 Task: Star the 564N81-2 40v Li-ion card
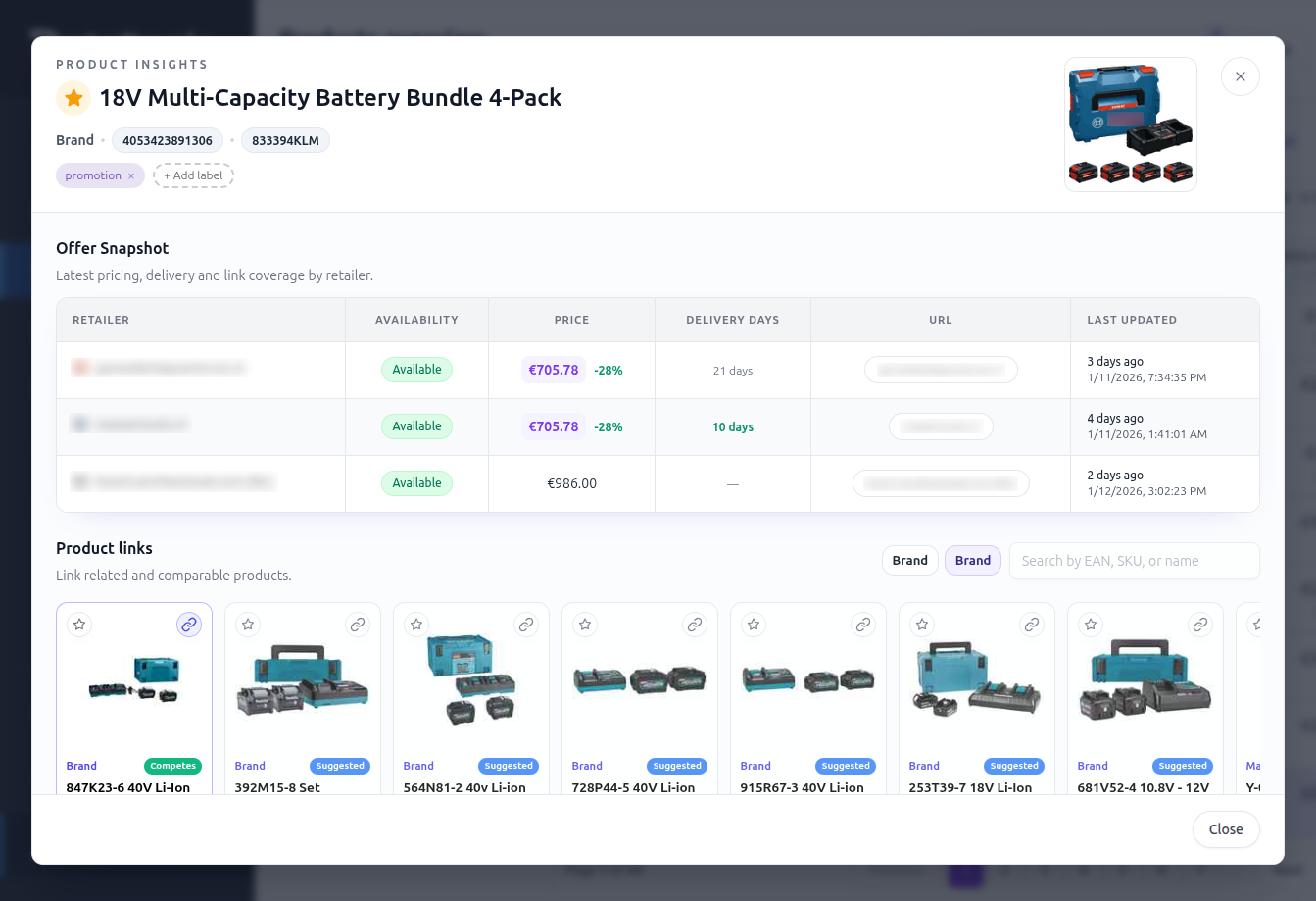point(417,625)
